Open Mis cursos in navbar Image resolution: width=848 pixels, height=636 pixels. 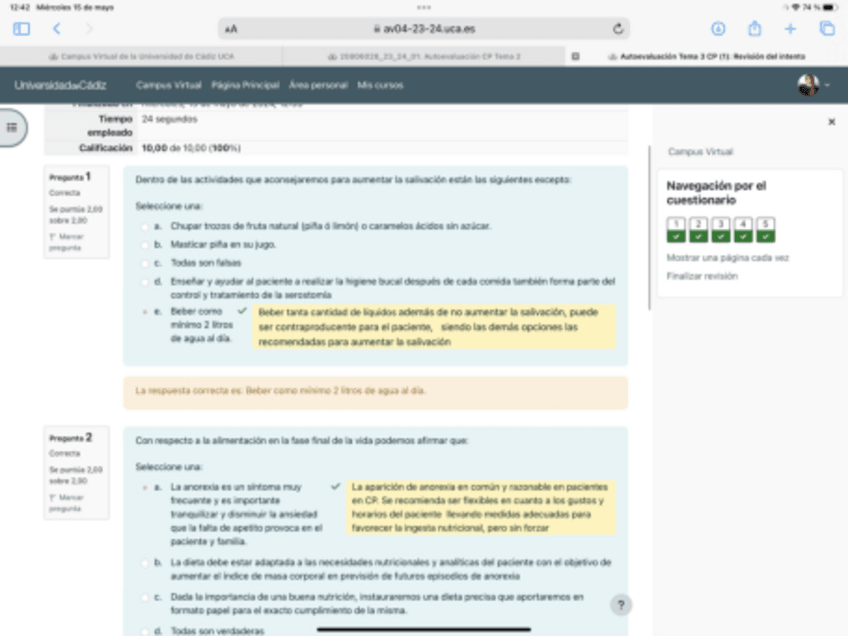(x=380, y=85)
